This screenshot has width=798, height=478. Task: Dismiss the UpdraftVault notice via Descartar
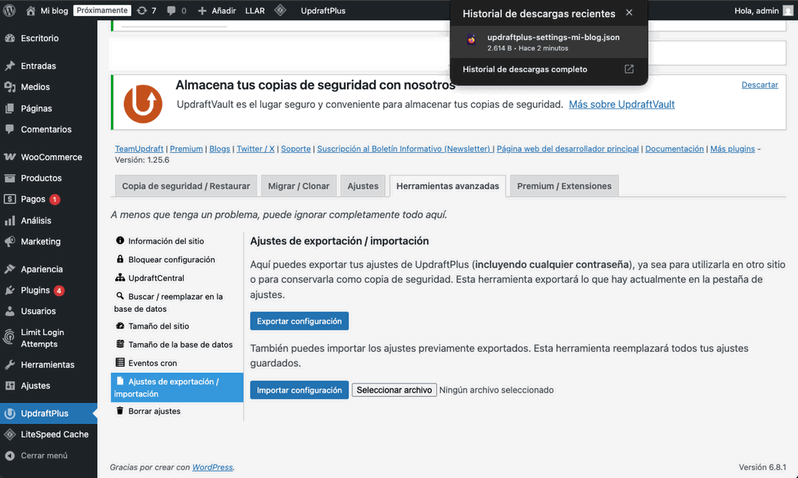[x=759, y=85]
